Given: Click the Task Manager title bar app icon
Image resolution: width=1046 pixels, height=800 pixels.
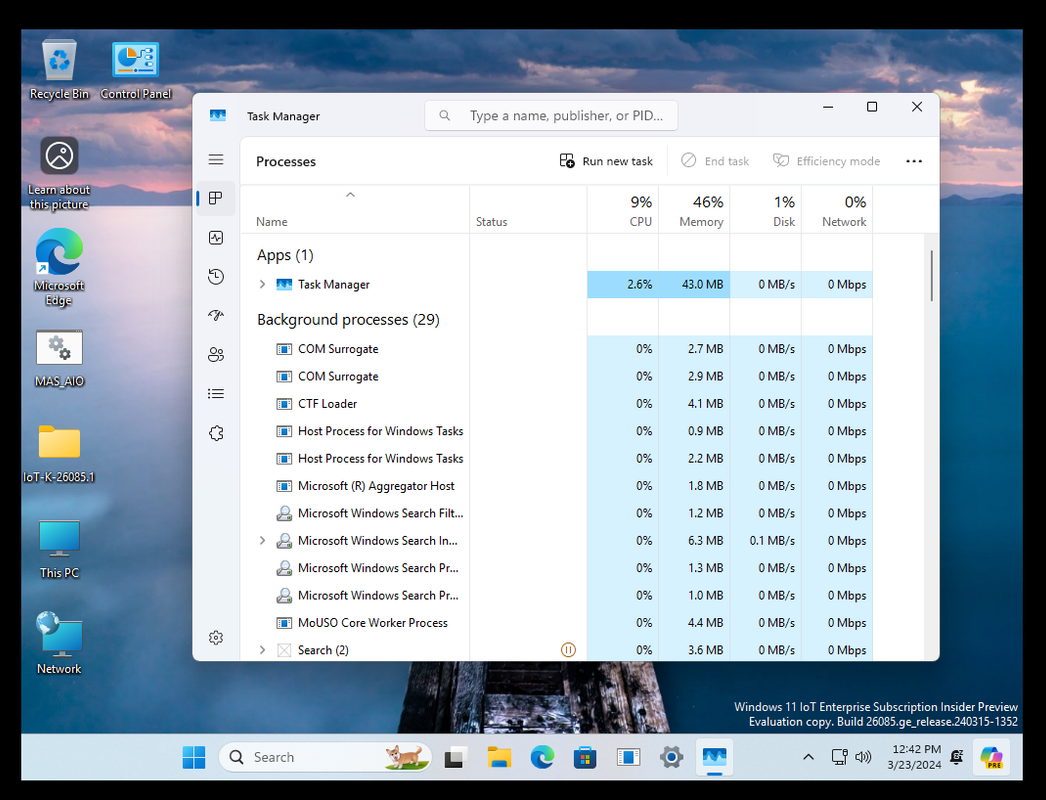Looking at the screenshot, I should pos(217,115).
